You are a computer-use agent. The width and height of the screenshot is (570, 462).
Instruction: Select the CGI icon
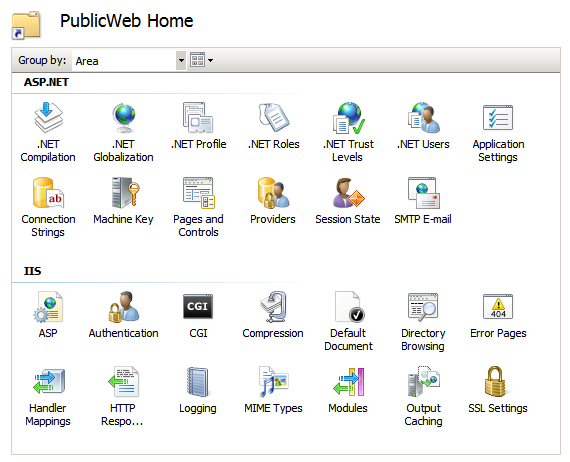[x=198, y=306]
